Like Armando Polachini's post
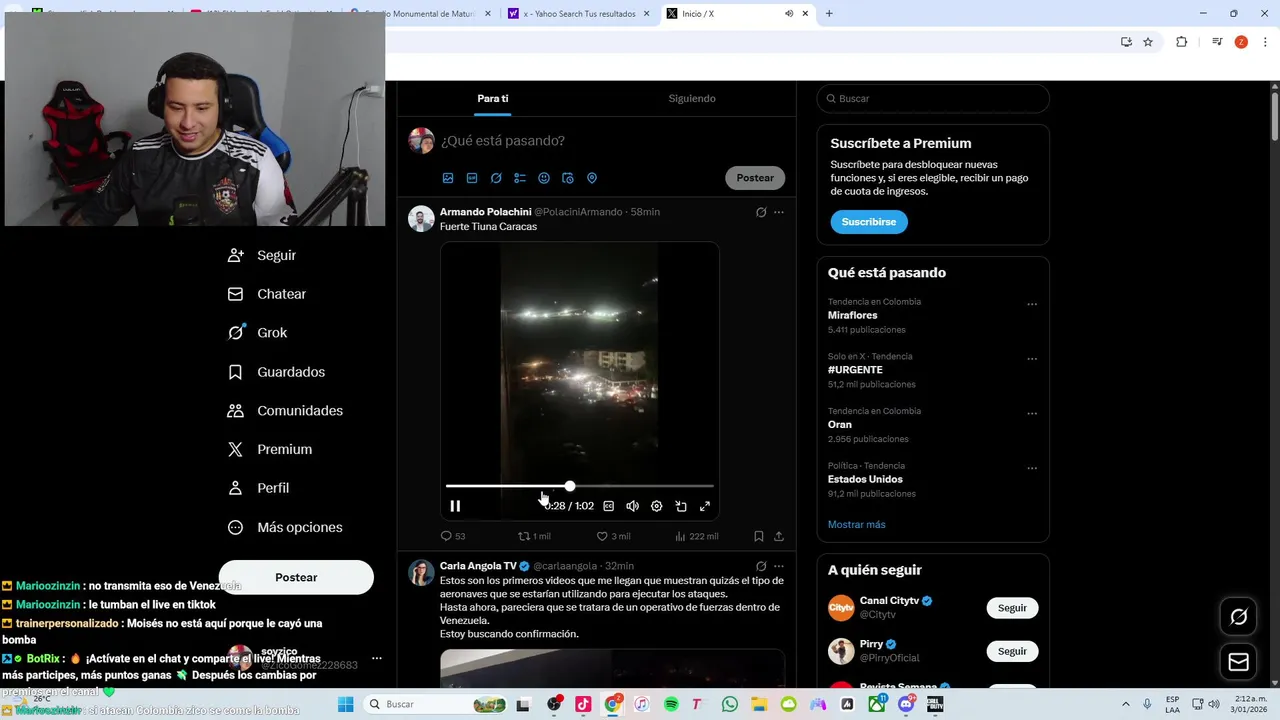The image size is (1280, 720). pyautogui.click(x=613, y=536)
